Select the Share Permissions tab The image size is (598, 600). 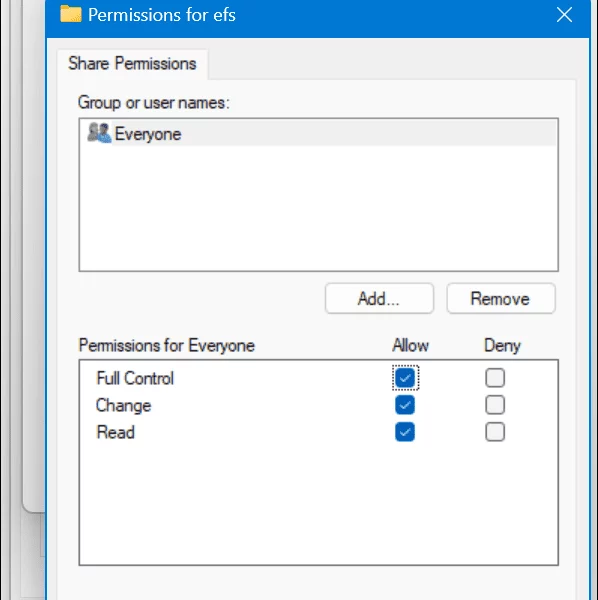[x=132, y=64]
